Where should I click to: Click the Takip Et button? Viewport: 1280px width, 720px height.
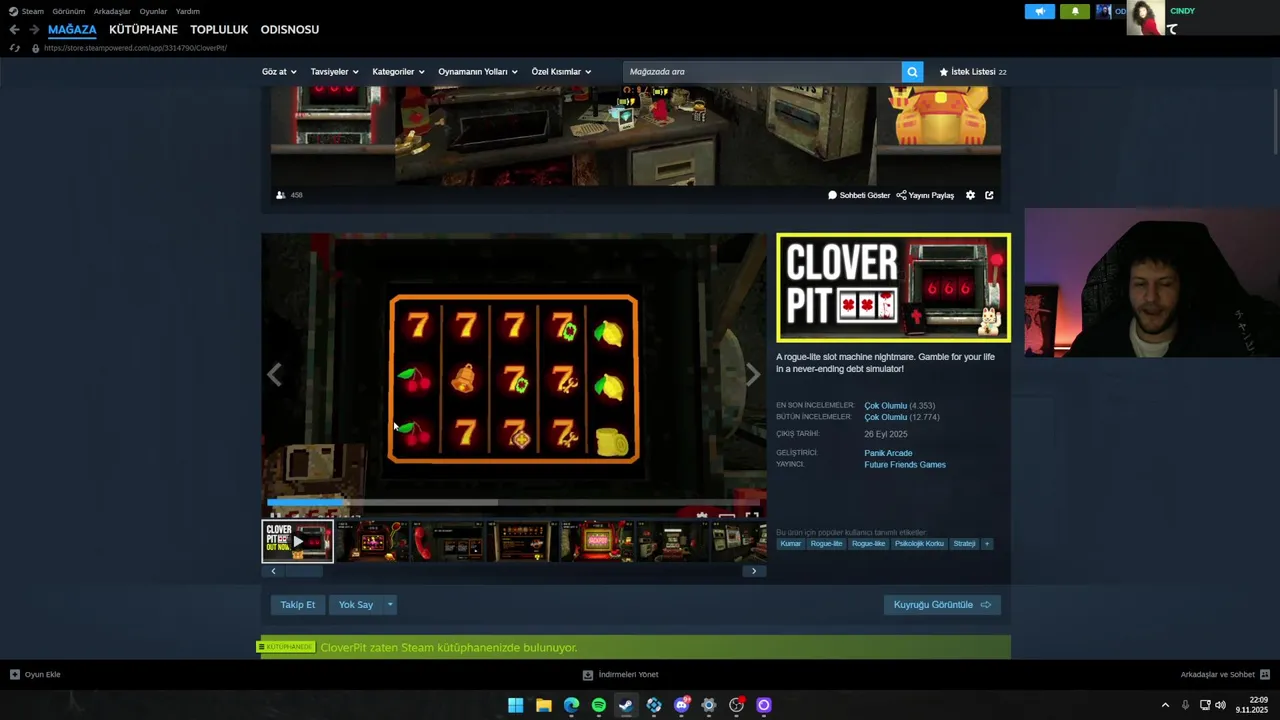(x=297, y=605)
